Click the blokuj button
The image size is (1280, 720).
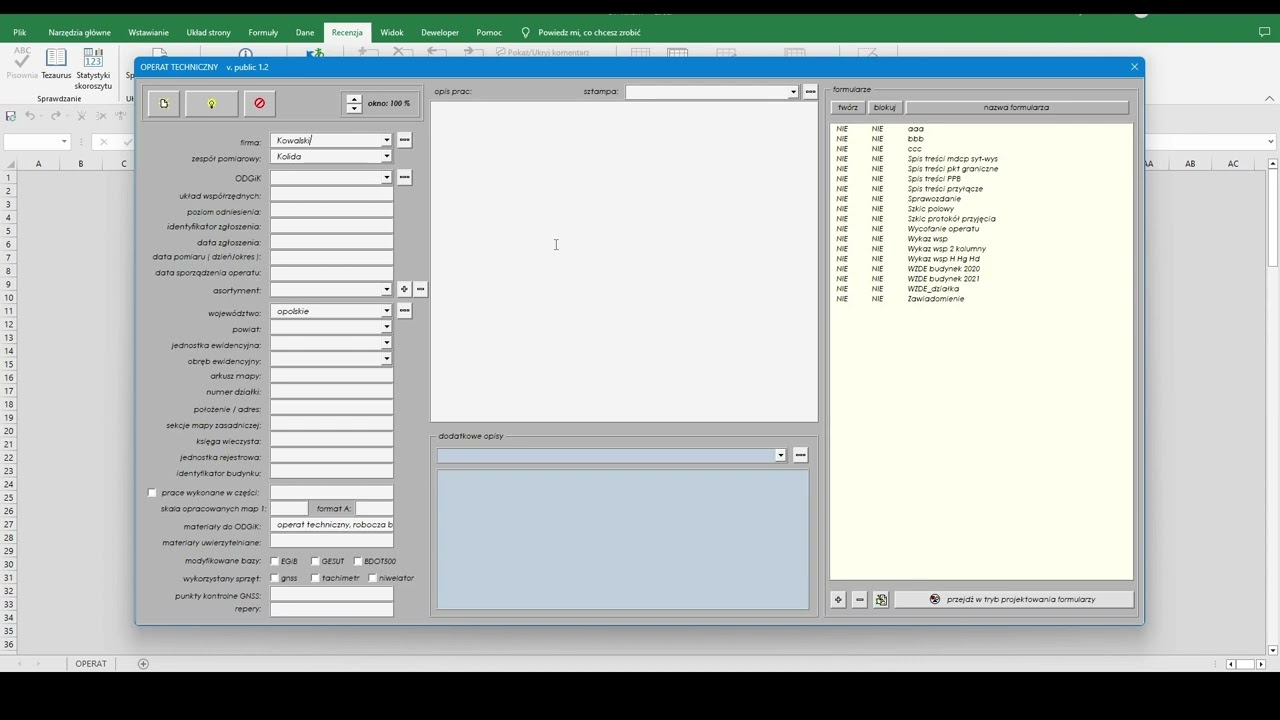point(885,107)
